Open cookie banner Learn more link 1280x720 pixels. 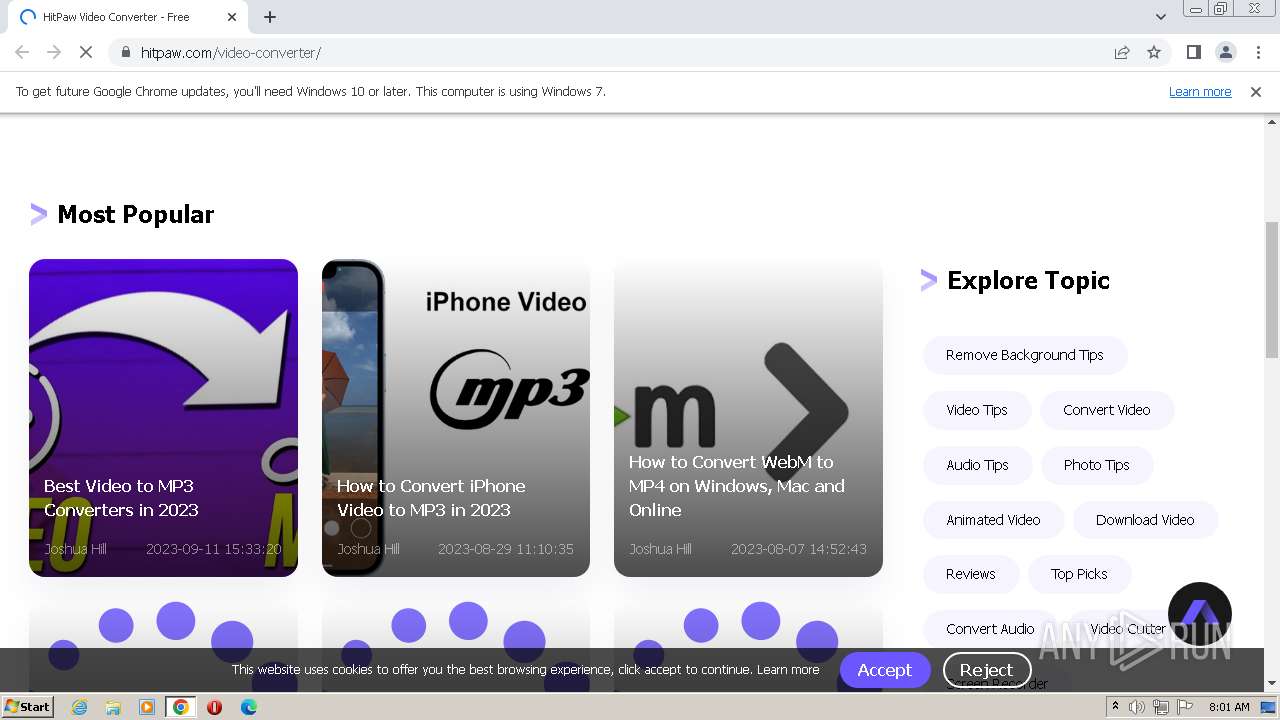click(788, 670)
